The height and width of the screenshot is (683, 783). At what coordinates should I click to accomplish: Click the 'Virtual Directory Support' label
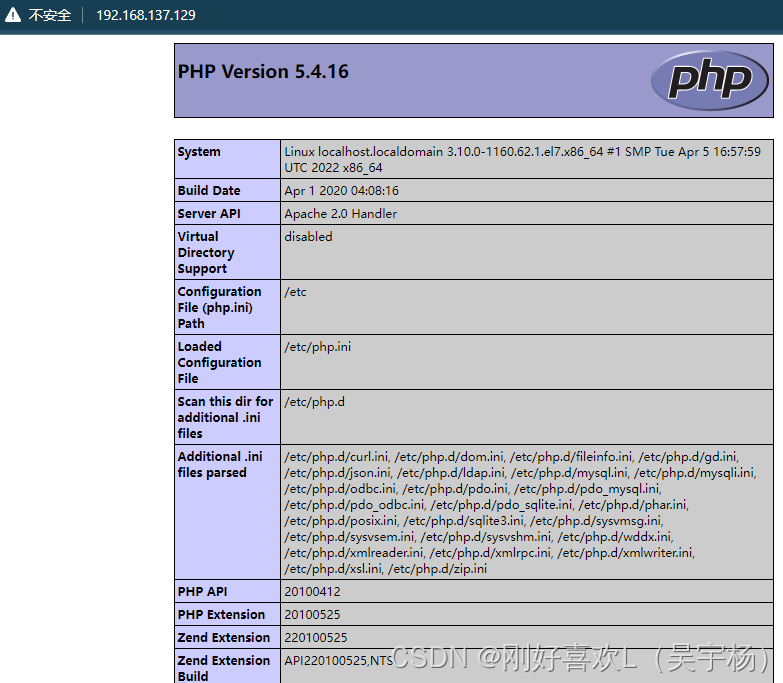pyautogui.click(x=206, y=252)
